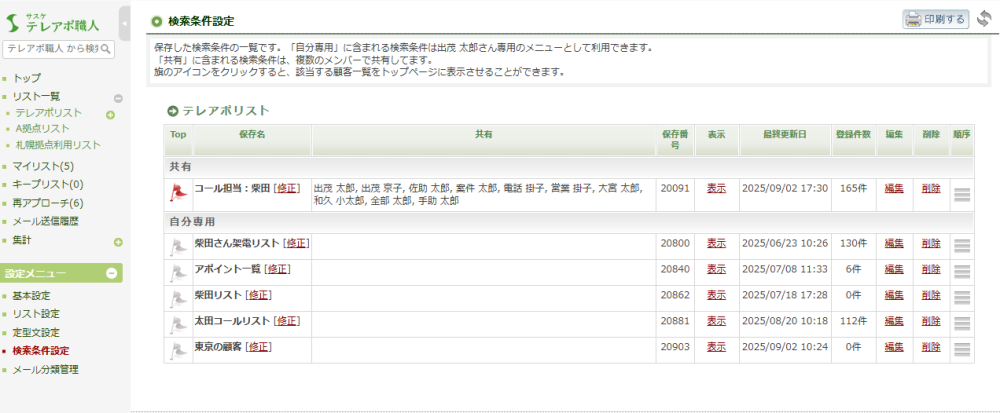Screen dimensions: 1000x413
Task: Collapse the left sidebar using arrow handle
Action: coord(124,21)
